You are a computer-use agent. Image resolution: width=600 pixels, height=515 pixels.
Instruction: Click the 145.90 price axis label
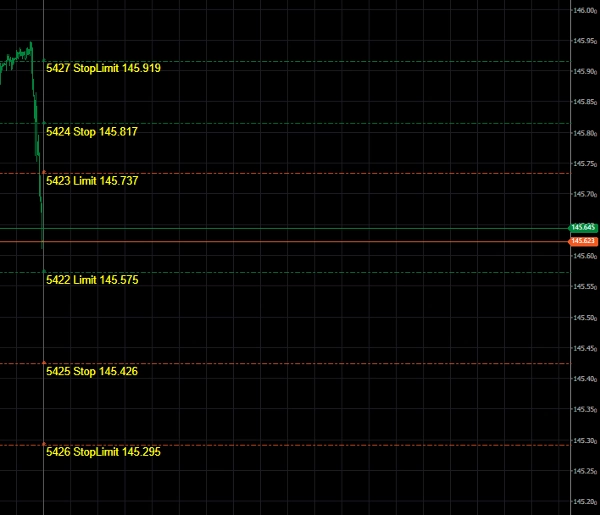click(584, 71)
